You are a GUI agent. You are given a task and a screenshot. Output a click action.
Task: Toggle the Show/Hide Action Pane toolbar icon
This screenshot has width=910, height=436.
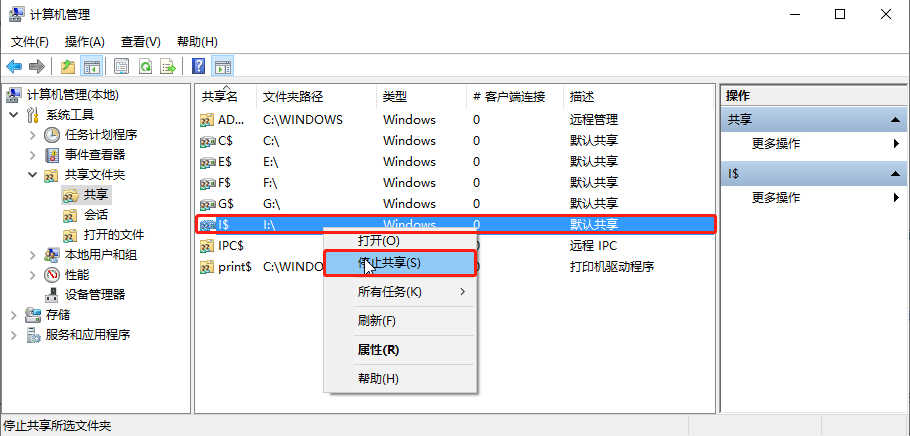222,67
